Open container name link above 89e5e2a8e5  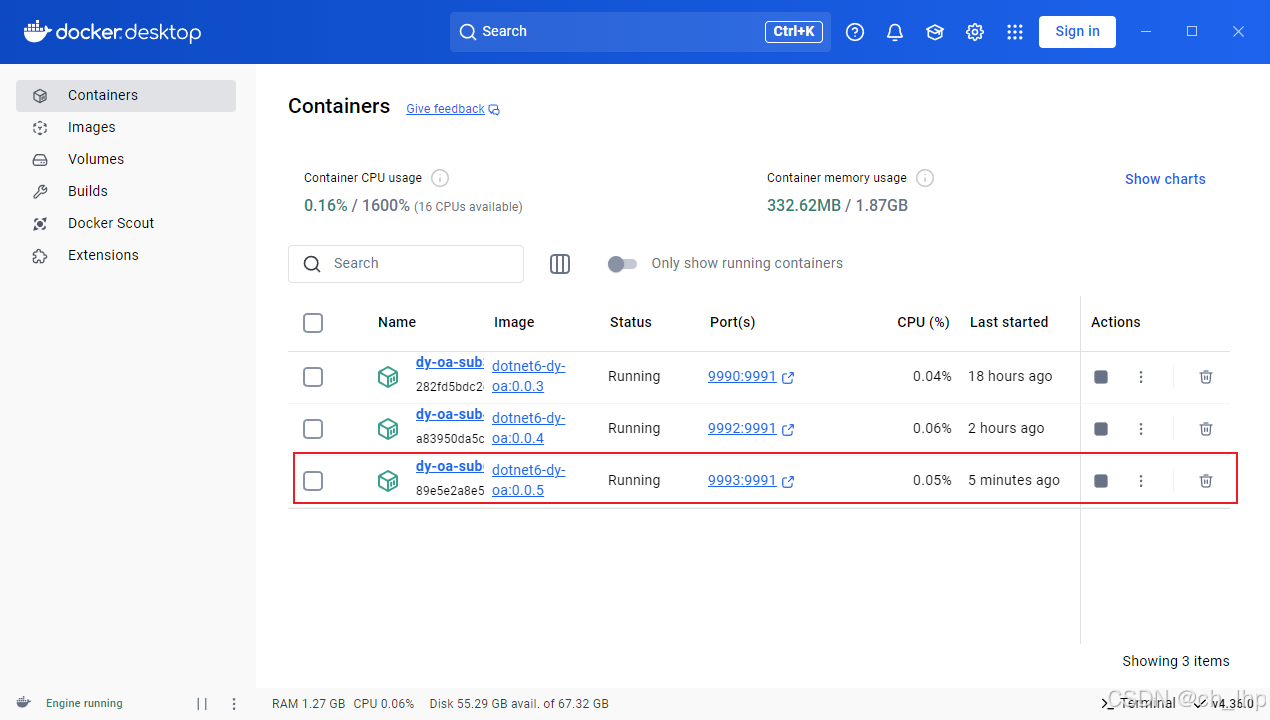pos(450,467)
